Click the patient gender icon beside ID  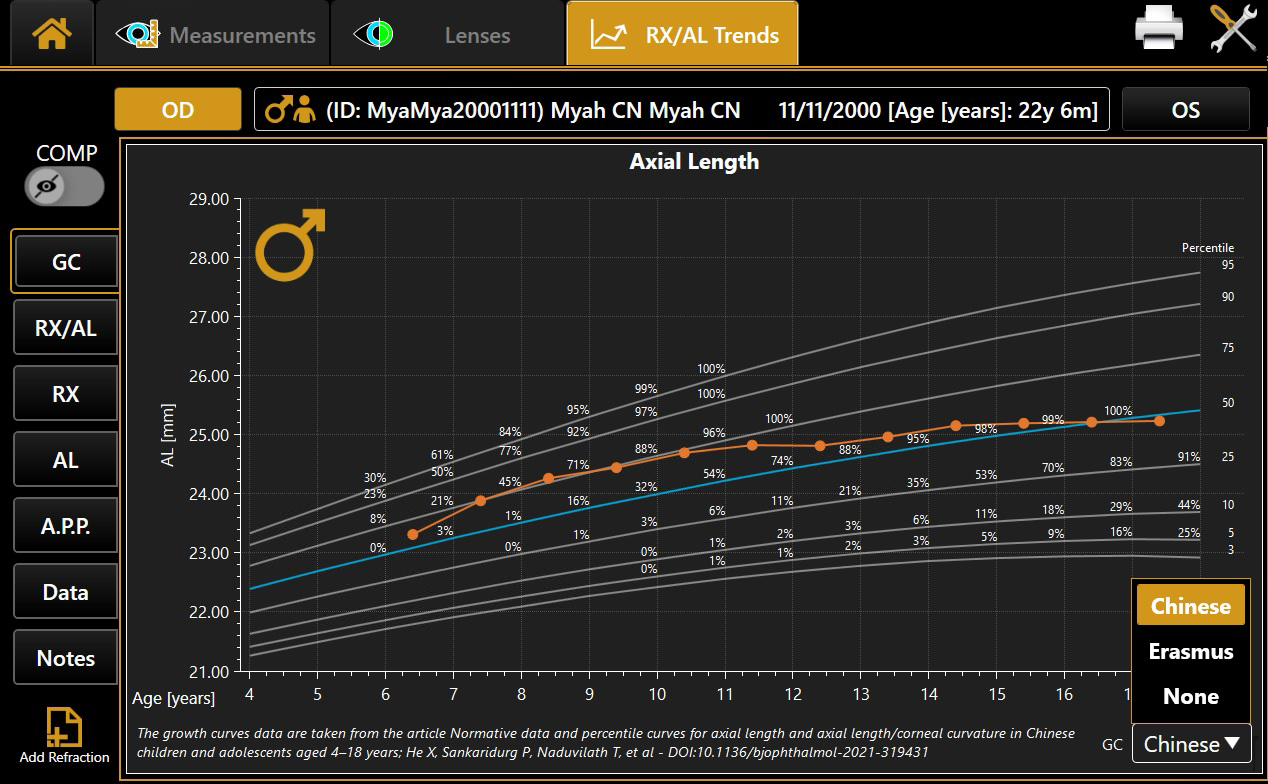click(x=291, y=110)
